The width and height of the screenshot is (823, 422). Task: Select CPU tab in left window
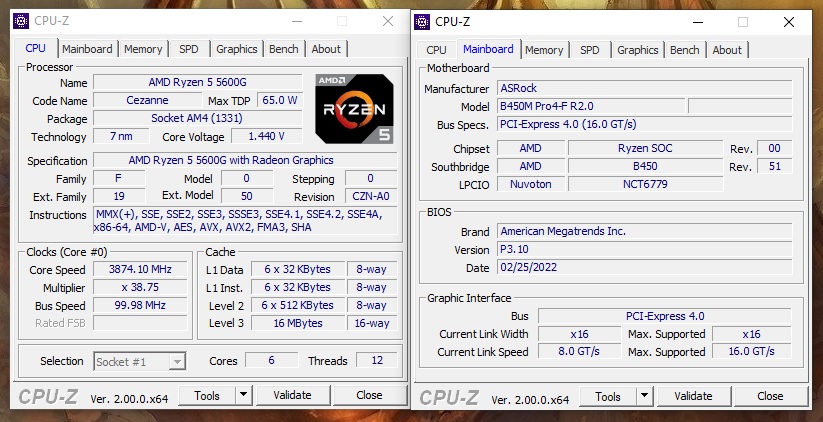coord(36,48)
